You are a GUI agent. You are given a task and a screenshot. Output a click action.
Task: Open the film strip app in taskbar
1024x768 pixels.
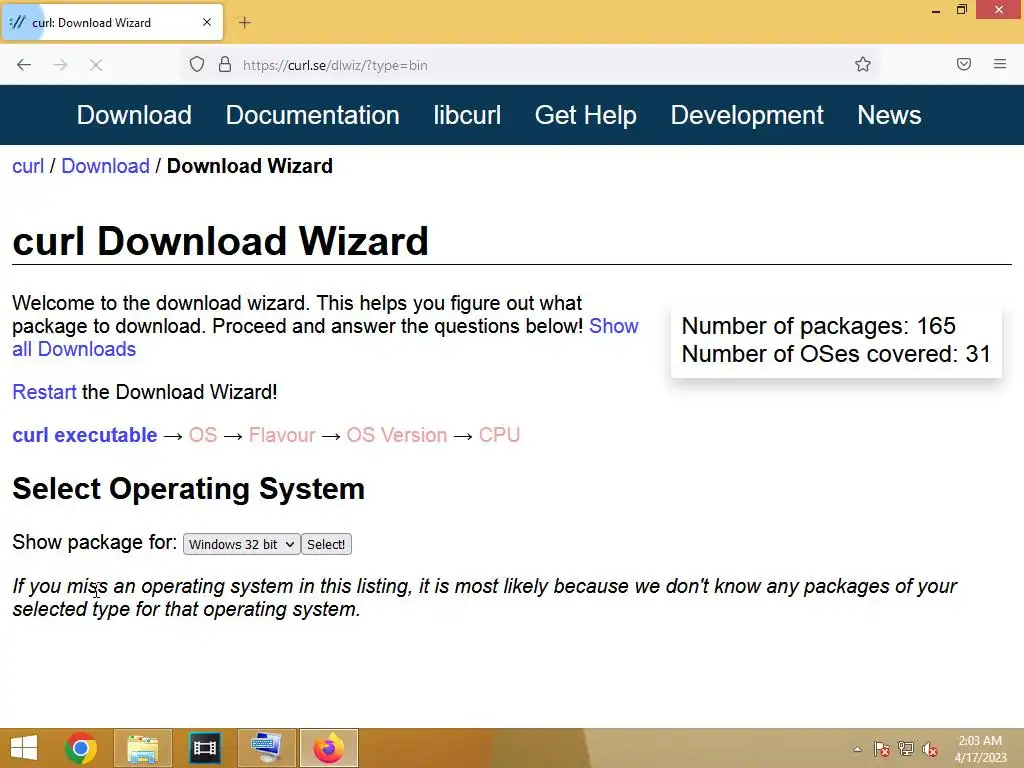[x=204, y=748]
